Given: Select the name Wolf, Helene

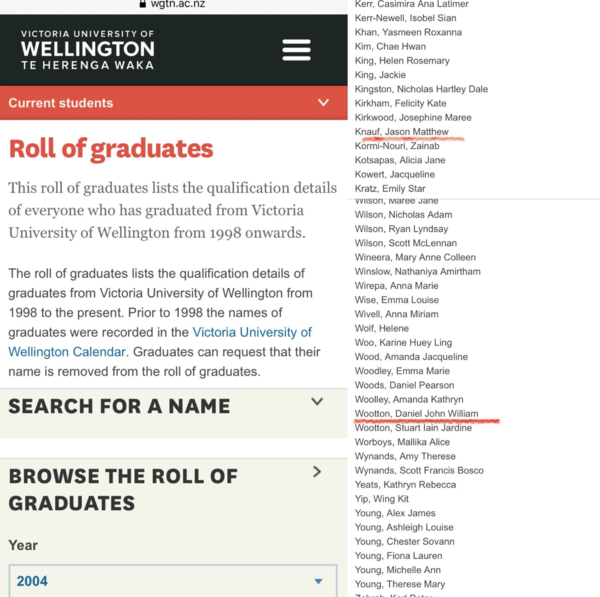Looking at the screenshot, I should (382, 328).
